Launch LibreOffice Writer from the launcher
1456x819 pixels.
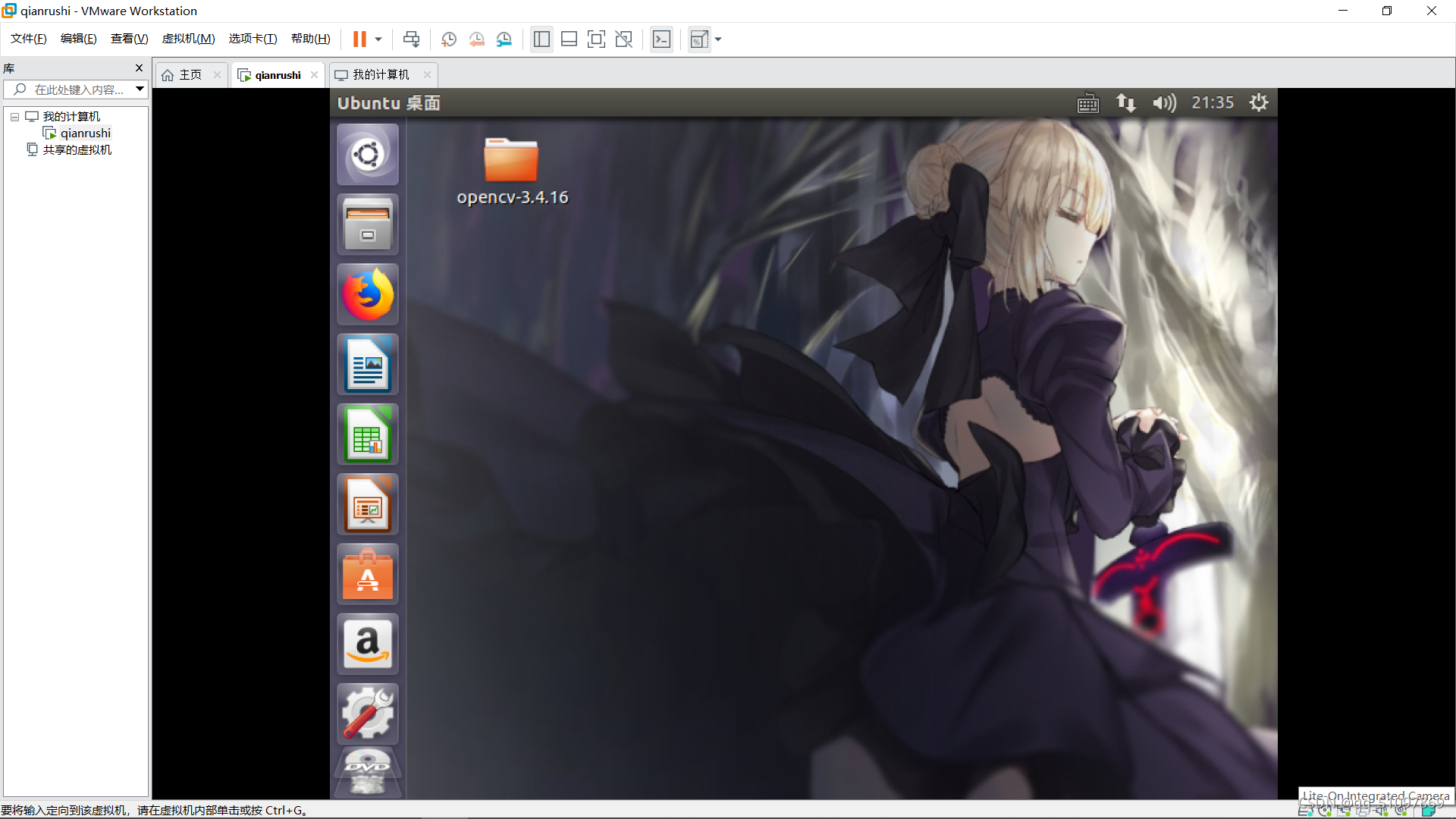click(368, 364)
